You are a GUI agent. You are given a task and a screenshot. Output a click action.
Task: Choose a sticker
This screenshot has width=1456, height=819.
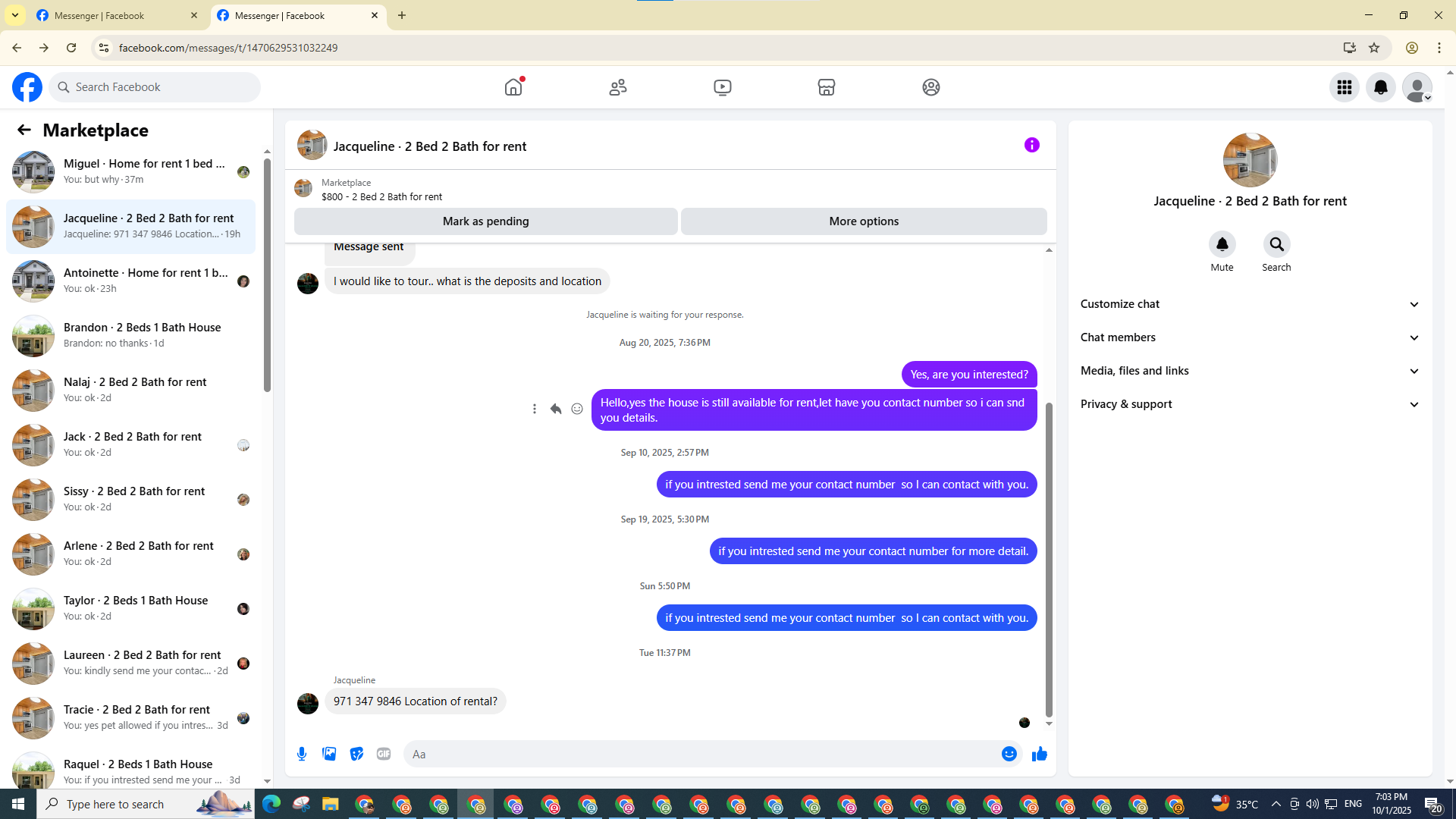[x=356, y=754]
